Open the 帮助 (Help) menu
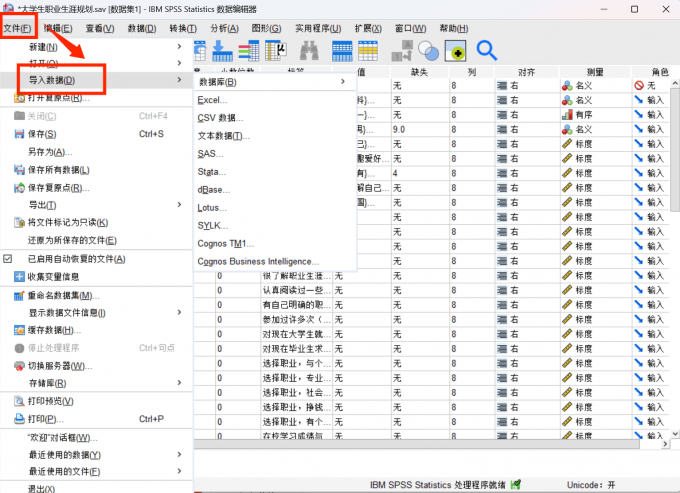This screenshot has height=493, width=680. [x=453, y=28]
